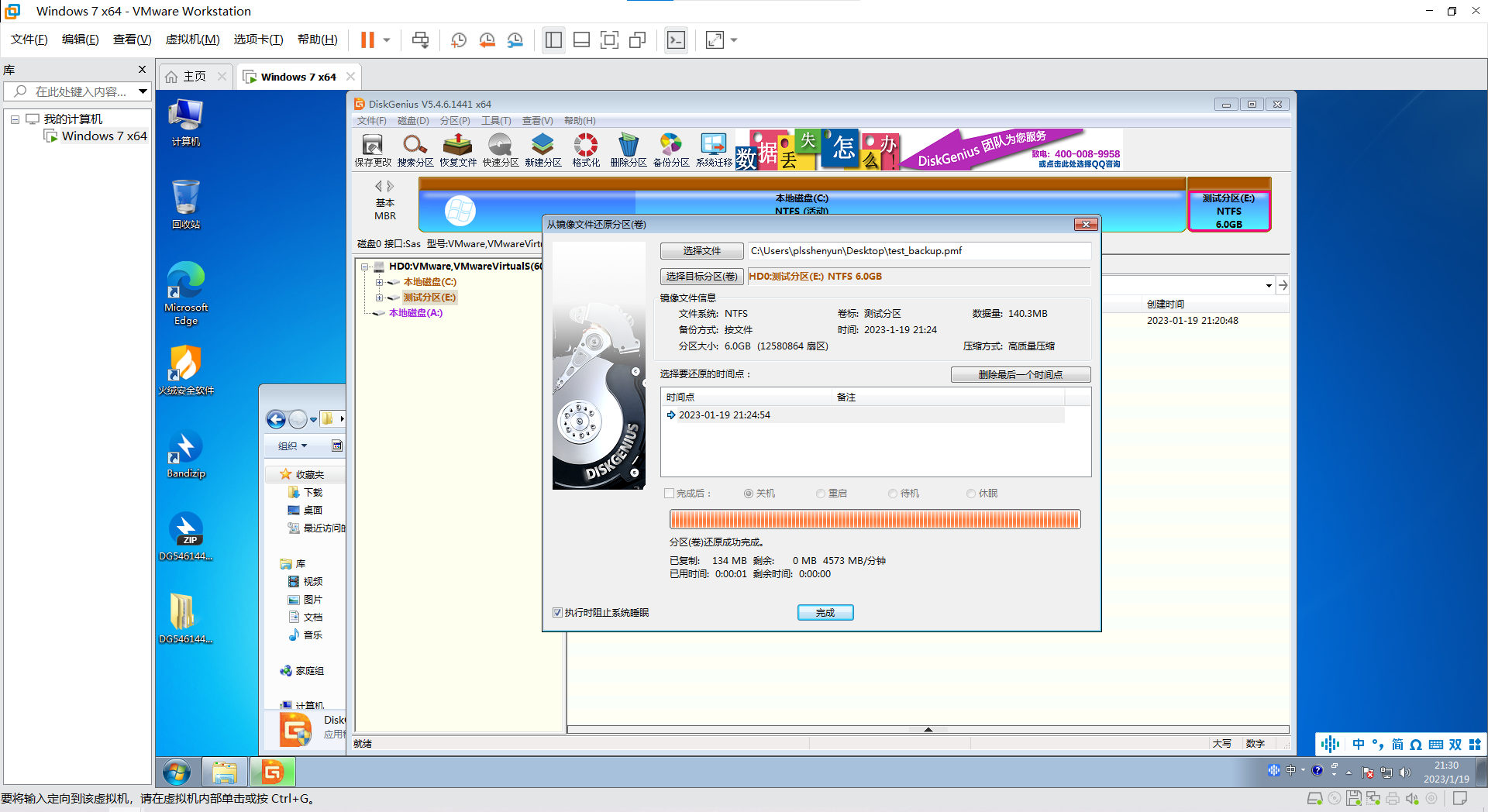Revert to snapshot VMware icon
Image resolution: width=1488 pixels, height=812 pixels.
tap(487, 40)
